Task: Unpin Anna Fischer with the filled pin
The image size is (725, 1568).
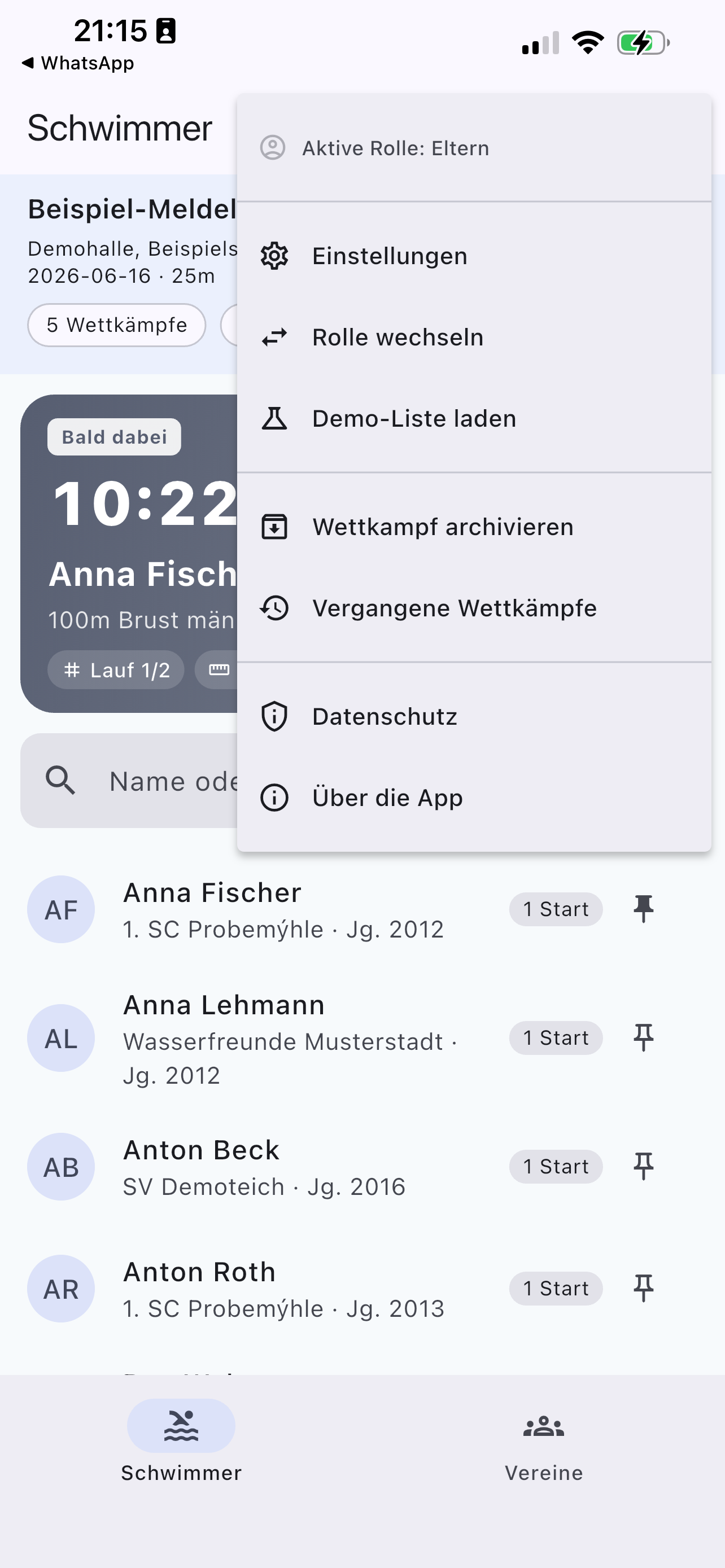Action: pyautogui.click(x=644, y=909)
